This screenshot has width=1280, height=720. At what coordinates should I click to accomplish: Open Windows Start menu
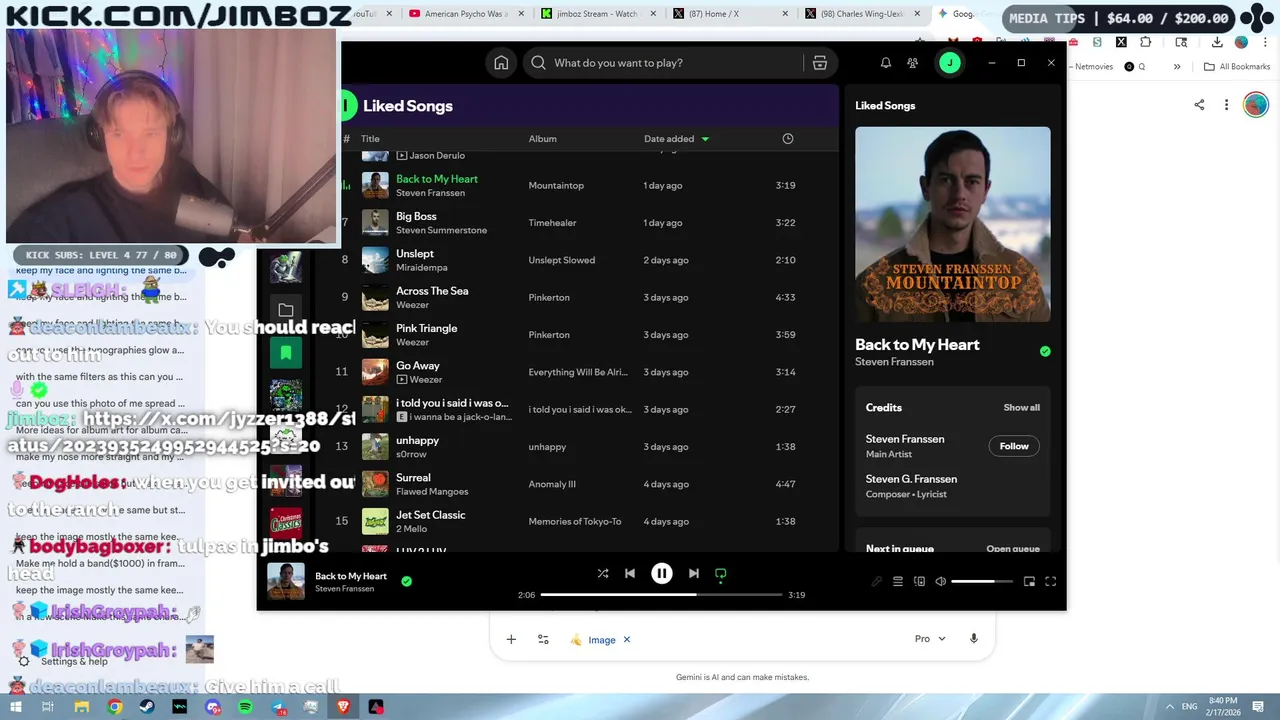pyautogui.click(x=17, y=707)
